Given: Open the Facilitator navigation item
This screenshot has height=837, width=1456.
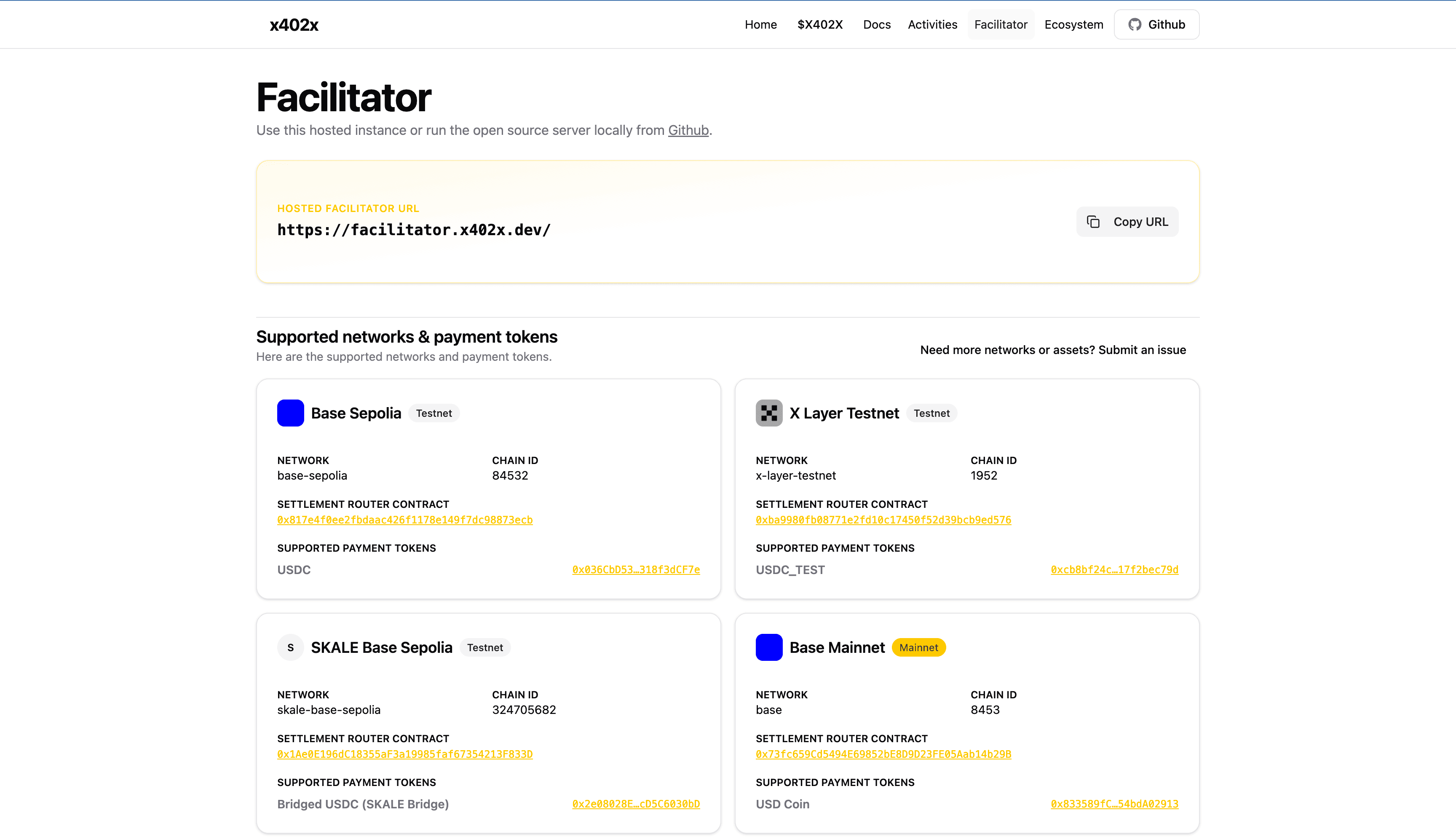Looking at the screenshot, I should 1000,24.
